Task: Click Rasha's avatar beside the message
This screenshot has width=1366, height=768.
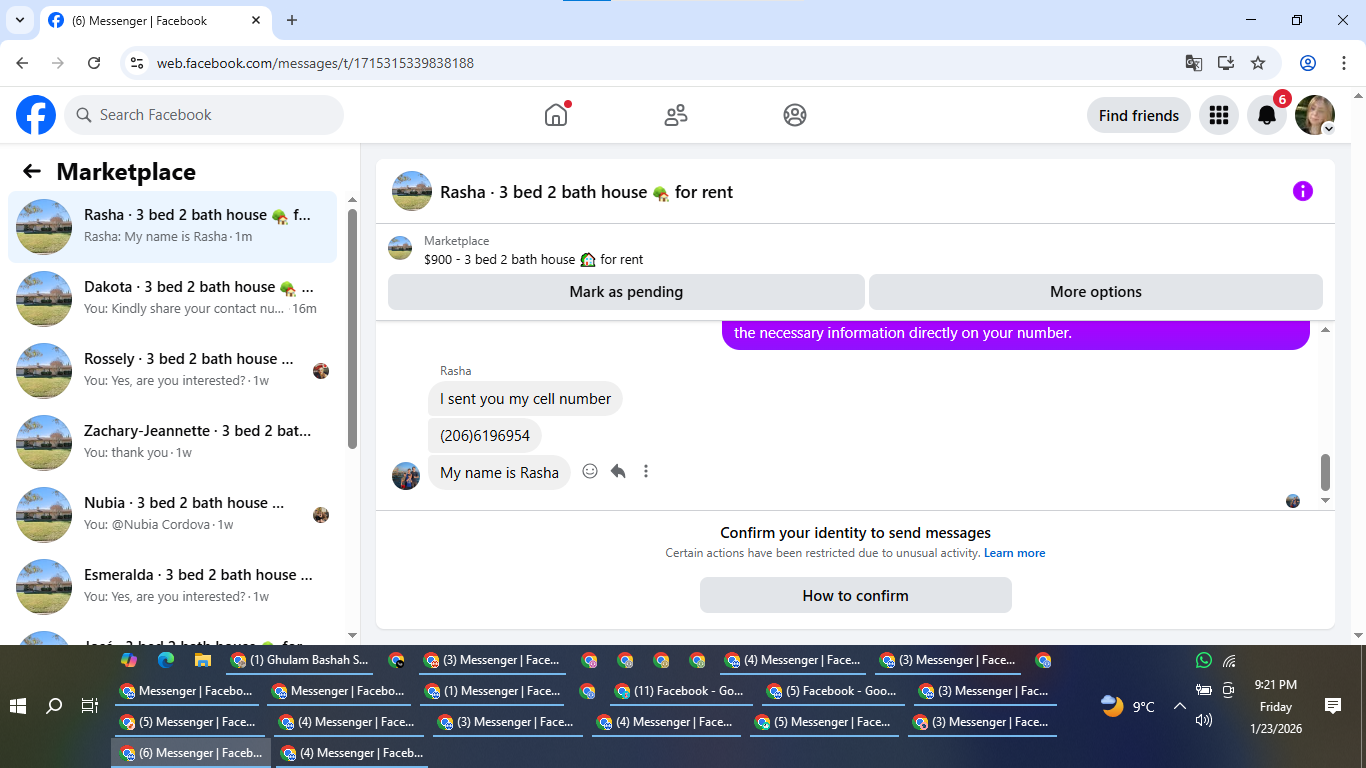Action: click(x=406, y=475)
